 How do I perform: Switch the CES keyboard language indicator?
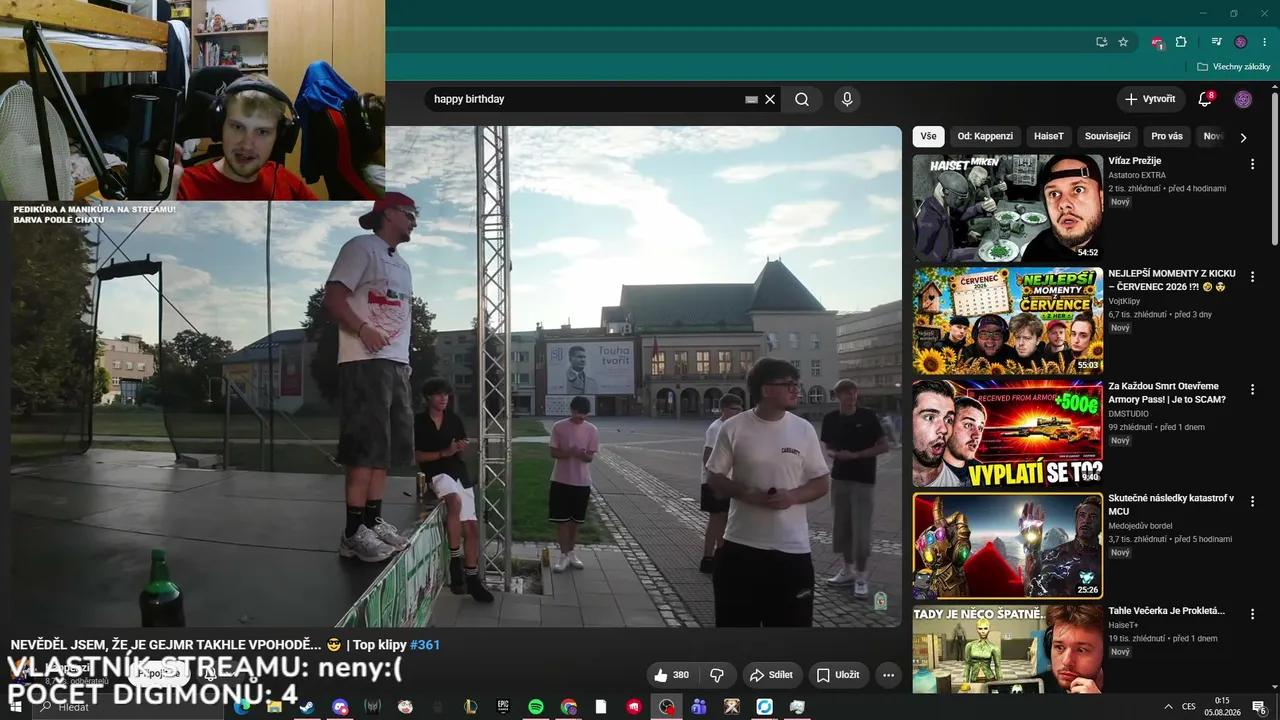pyautogui.click(x=1189, y=707)
